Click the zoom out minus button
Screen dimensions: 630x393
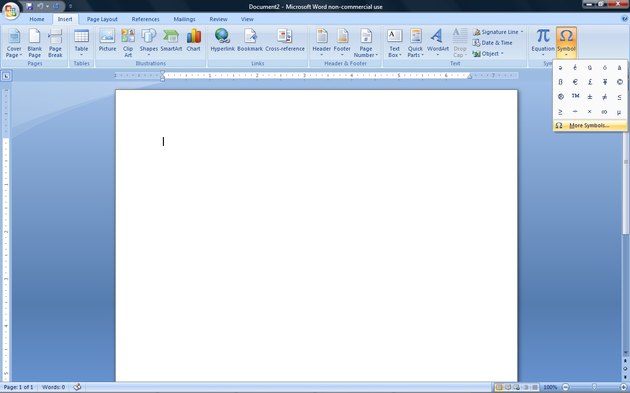(x=565, y=387)
